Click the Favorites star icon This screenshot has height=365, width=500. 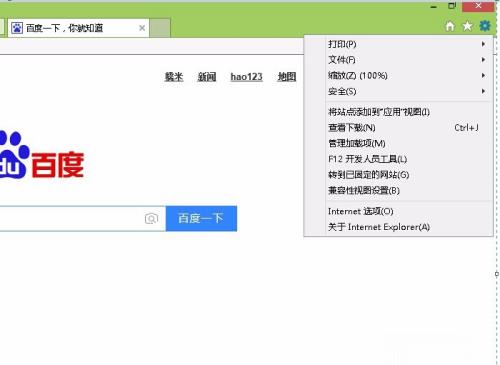click(x=468, y=26)
